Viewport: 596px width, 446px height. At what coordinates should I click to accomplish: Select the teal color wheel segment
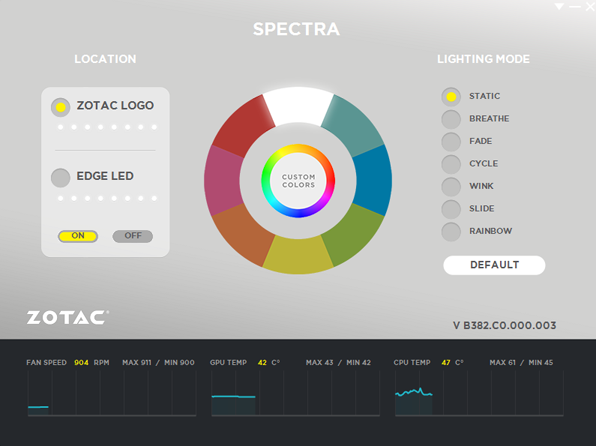[353, 126]
